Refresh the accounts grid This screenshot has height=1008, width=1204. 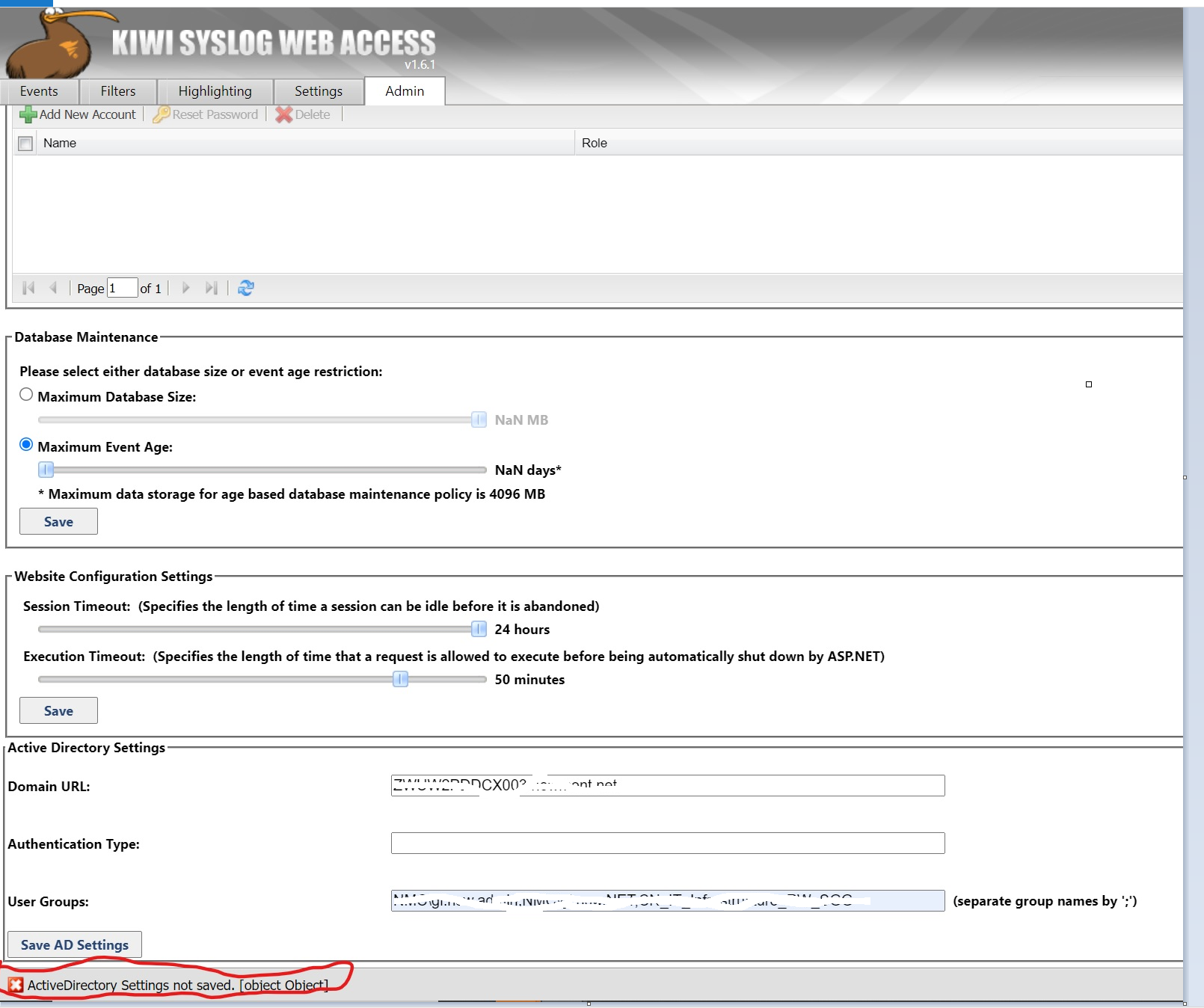[246, 288]
